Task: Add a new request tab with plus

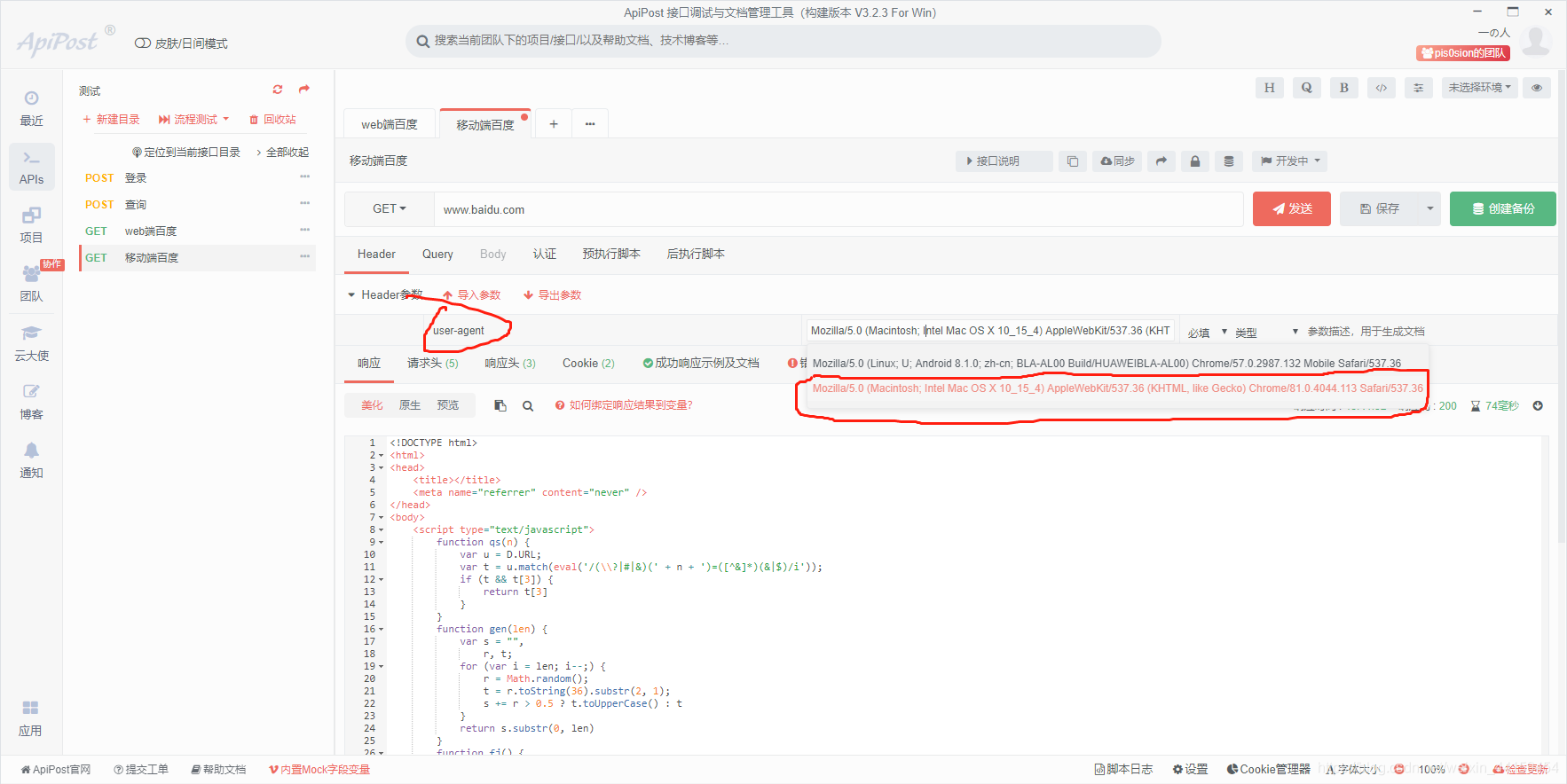Action: (x=554, y=124)
